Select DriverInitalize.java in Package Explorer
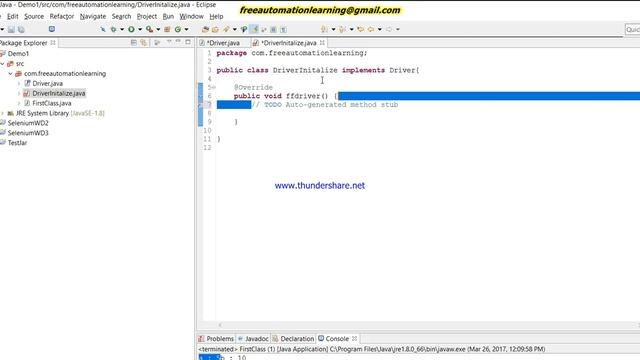 tap(58, 93)
